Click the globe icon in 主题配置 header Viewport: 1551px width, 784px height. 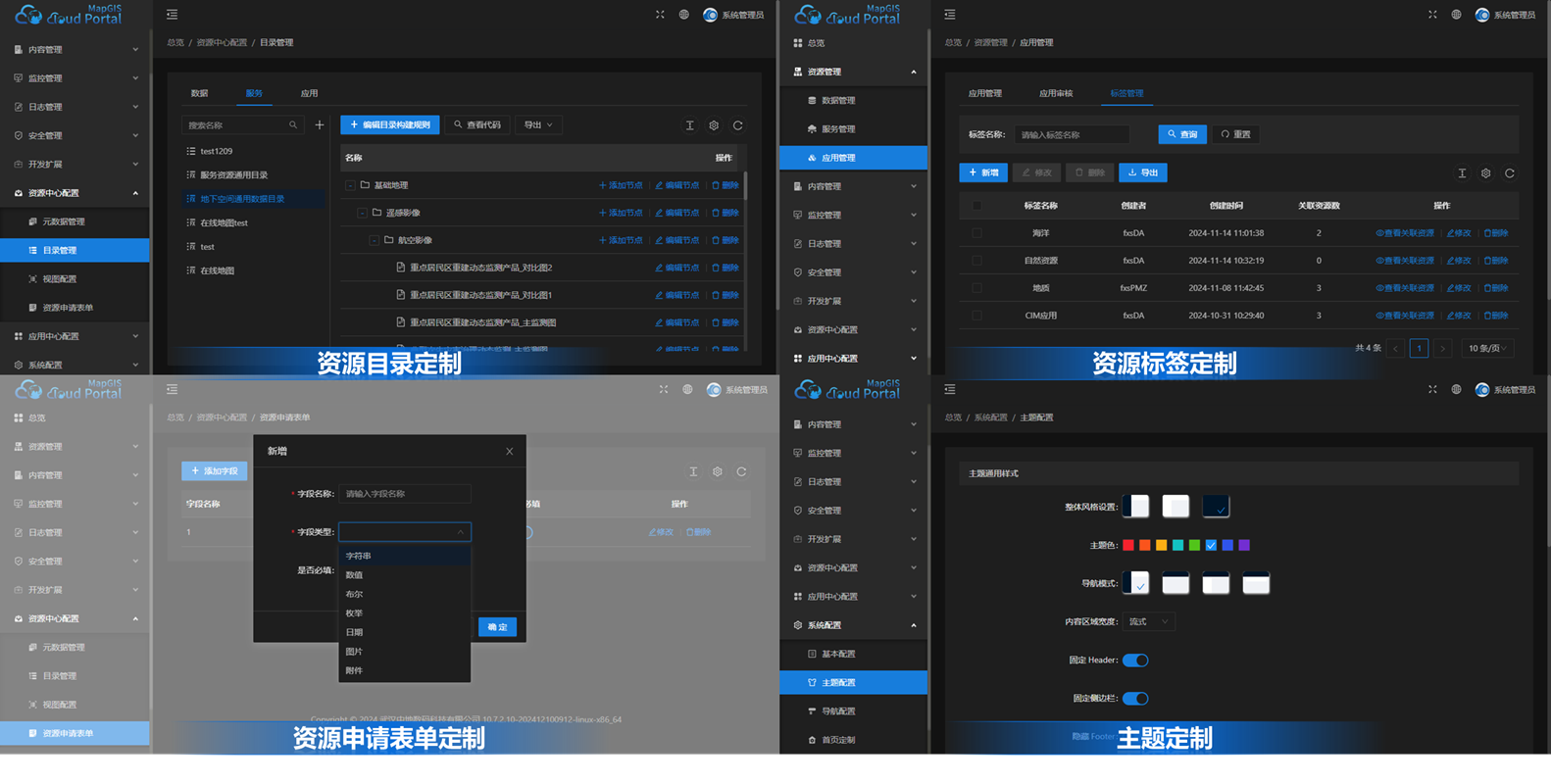pos(1456,390)
